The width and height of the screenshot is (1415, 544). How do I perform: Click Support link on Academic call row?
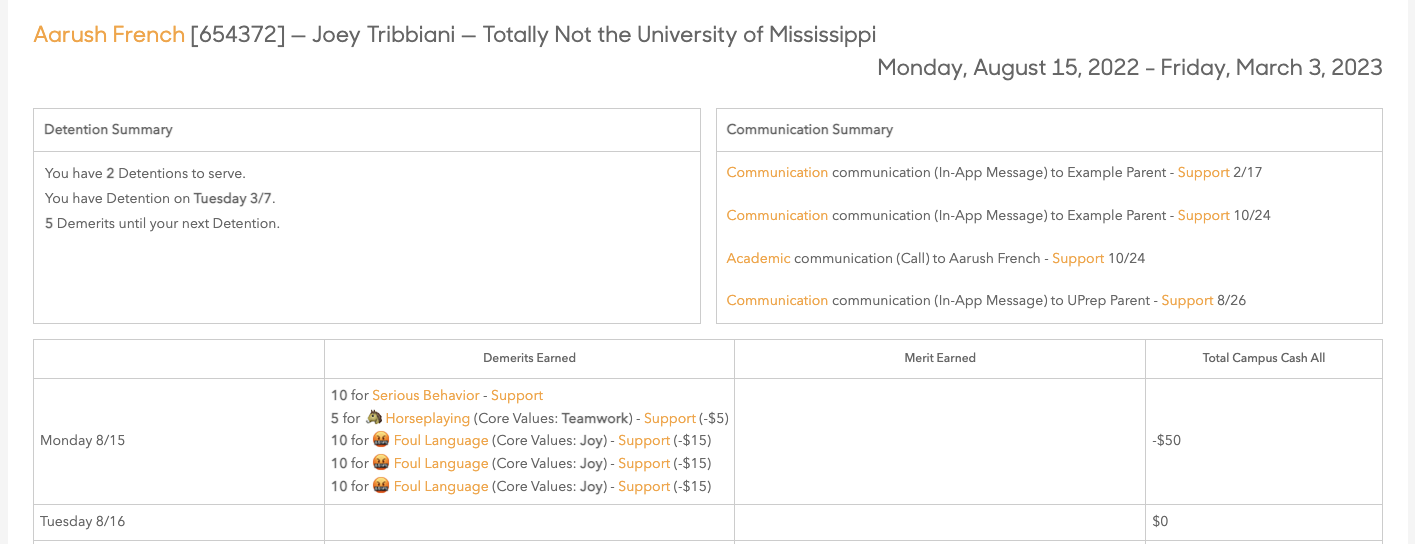[x=1078, y=258]
